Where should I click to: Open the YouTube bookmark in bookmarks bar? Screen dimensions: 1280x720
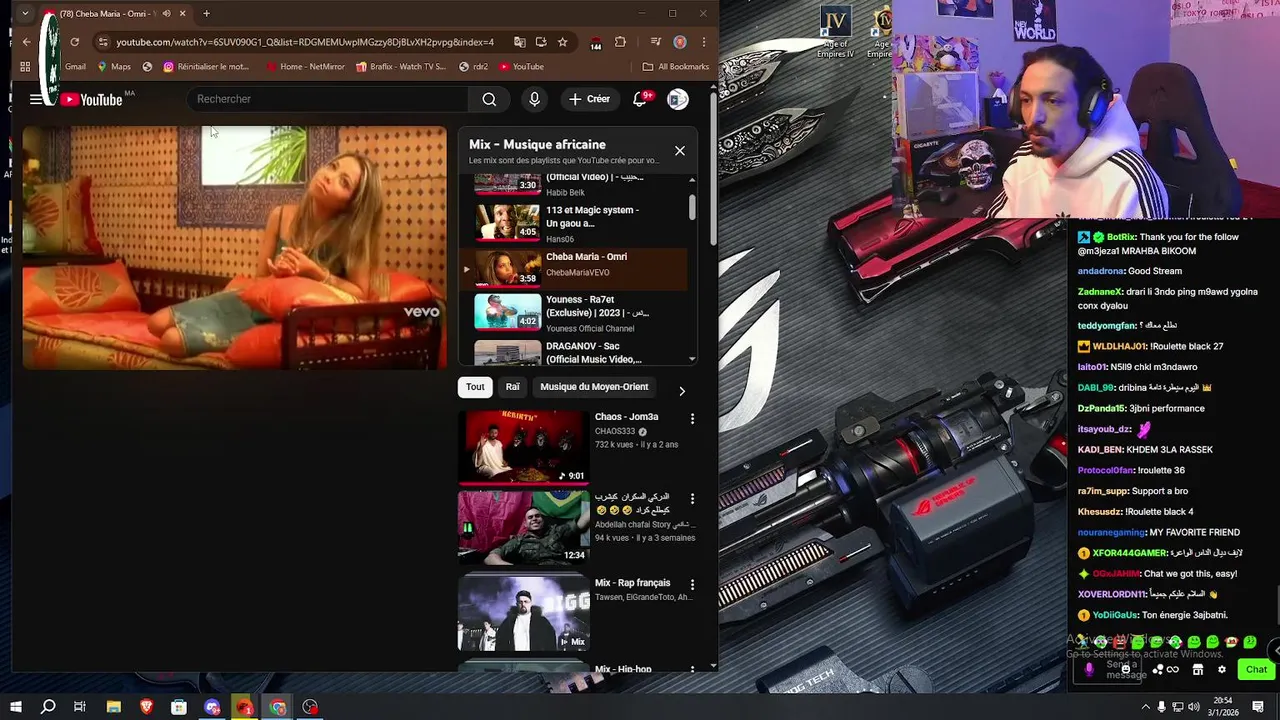(x=521, y=67)
